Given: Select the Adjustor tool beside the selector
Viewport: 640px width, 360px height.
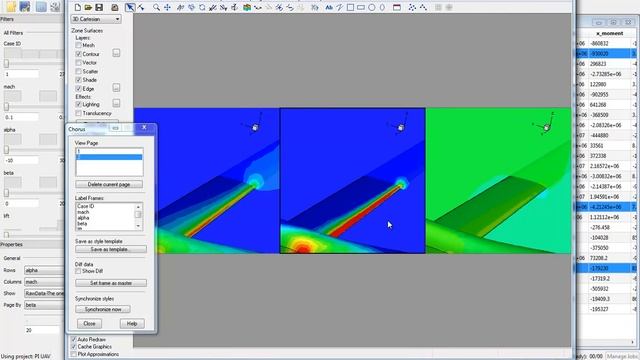Looking at the screenshot, I should coord(141,7).
